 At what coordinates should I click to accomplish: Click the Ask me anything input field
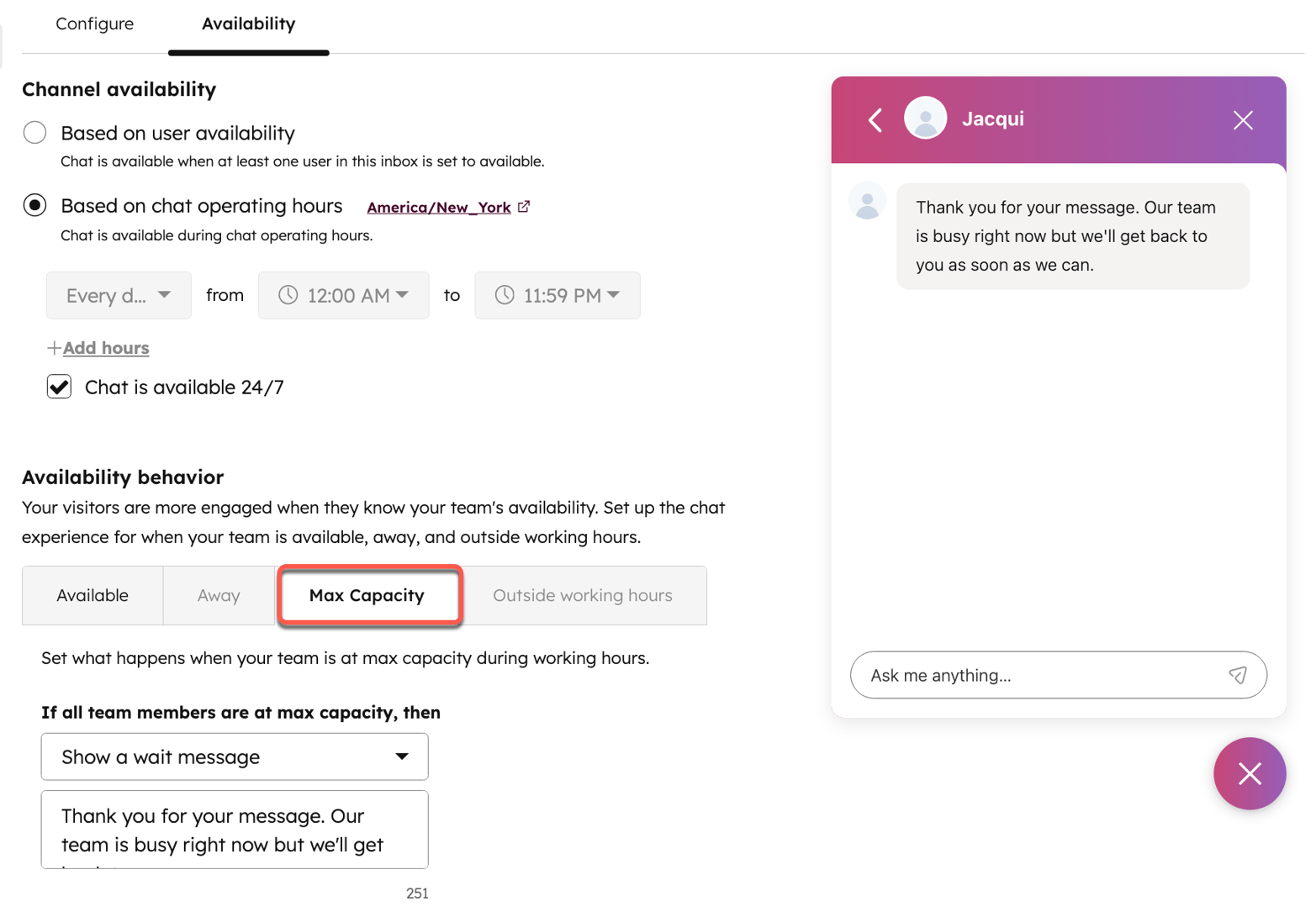click(x=1059, y=675)
